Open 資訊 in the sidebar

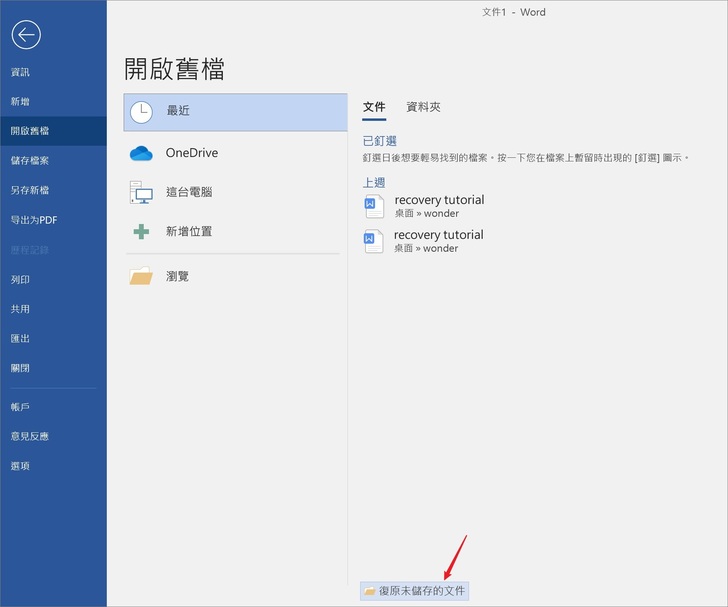[x=21, y=72]
